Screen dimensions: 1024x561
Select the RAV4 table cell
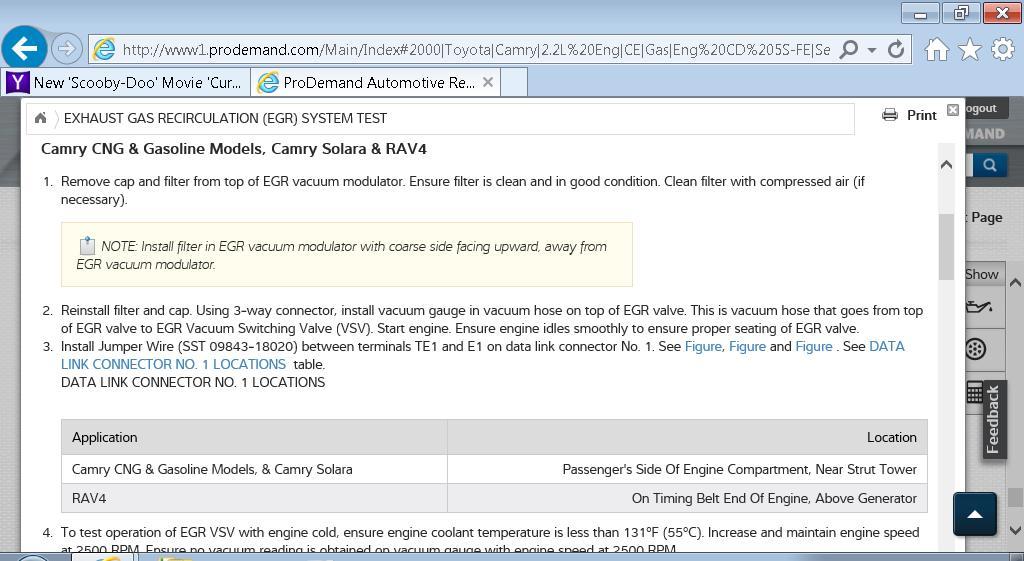coord(254,498)
